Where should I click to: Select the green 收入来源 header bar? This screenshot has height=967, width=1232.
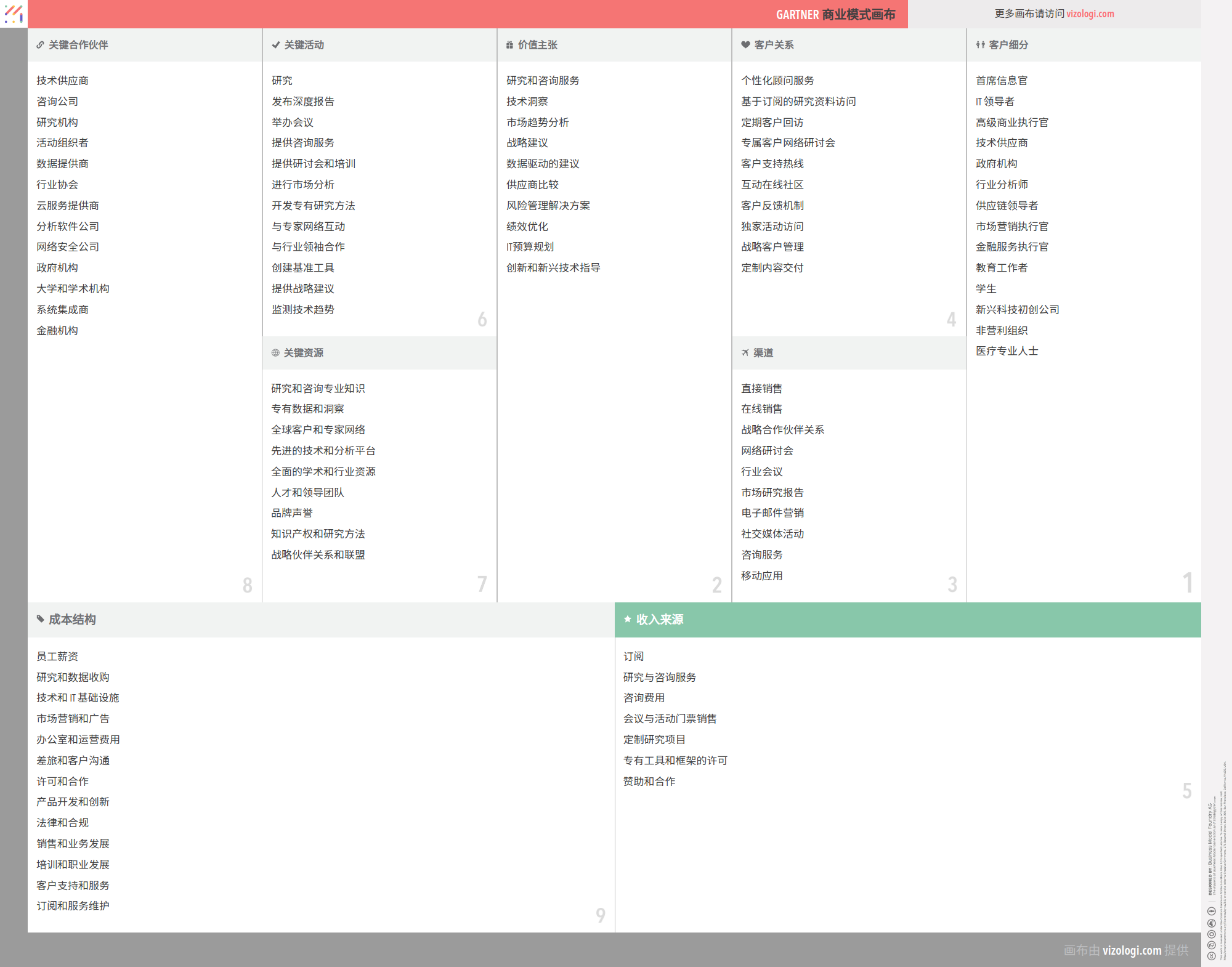coord(907,620)
